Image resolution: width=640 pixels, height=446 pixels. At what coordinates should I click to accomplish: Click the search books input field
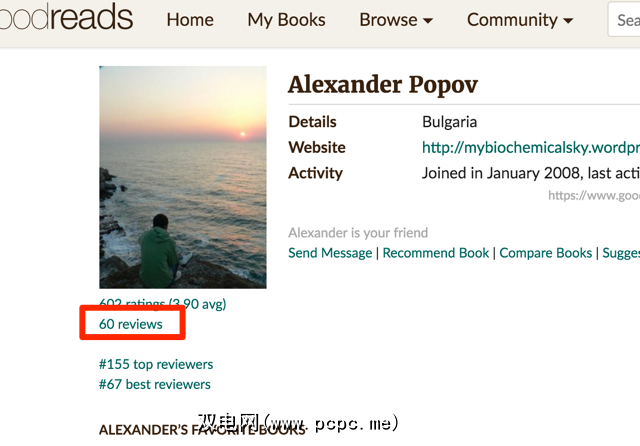point(625,19)
